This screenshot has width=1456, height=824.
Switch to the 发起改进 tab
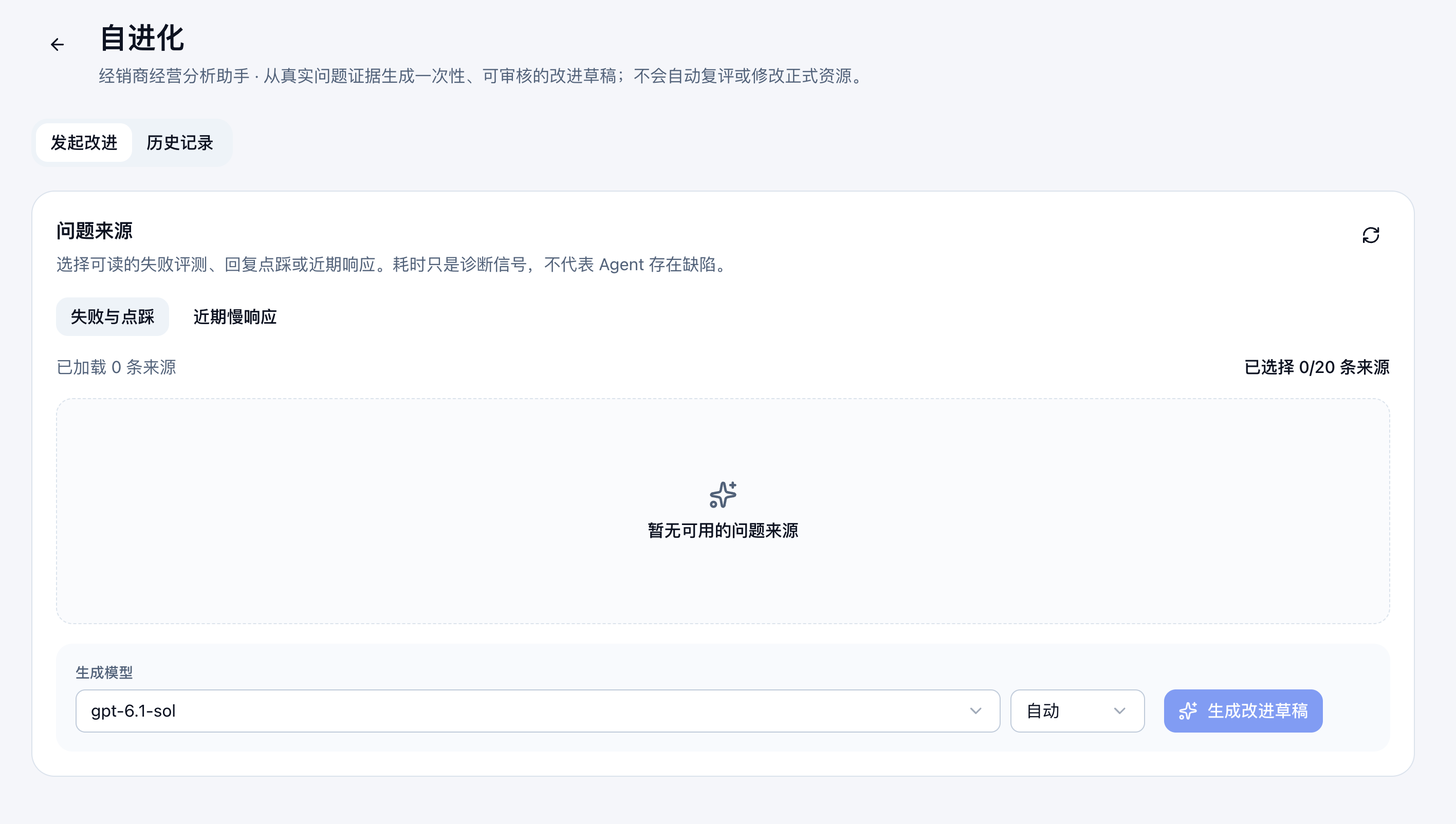tap(84, 143)
